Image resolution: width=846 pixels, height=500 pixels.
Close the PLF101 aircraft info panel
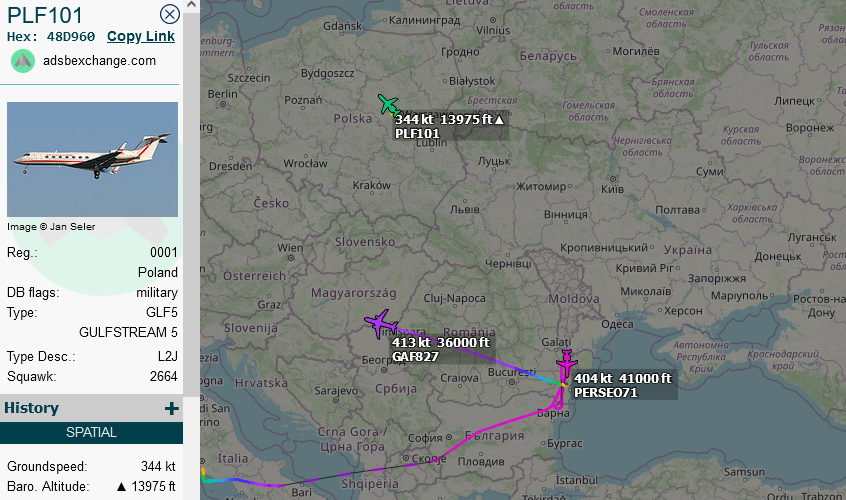point(170,14)
